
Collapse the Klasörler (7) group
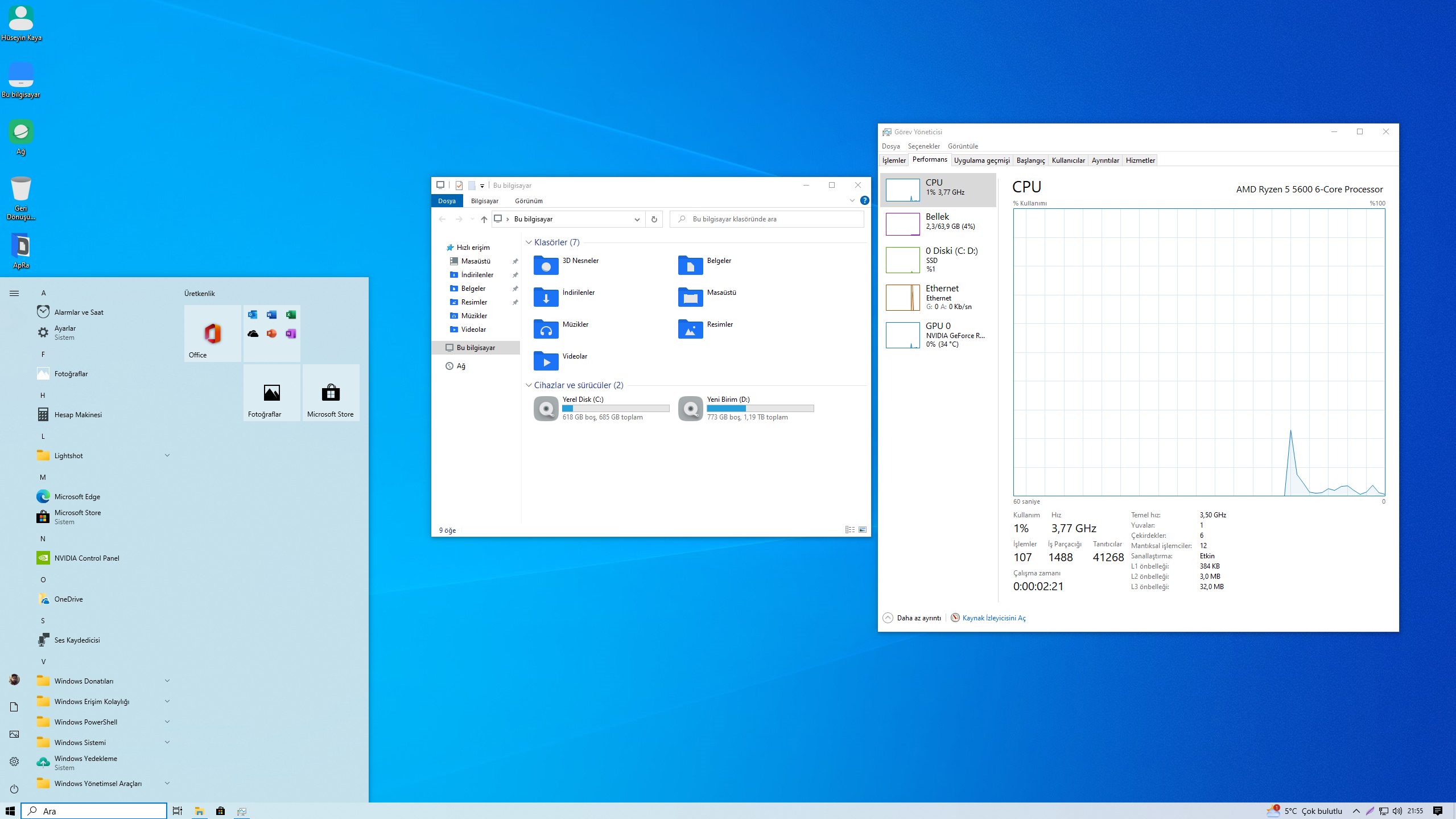pos(529,242)
